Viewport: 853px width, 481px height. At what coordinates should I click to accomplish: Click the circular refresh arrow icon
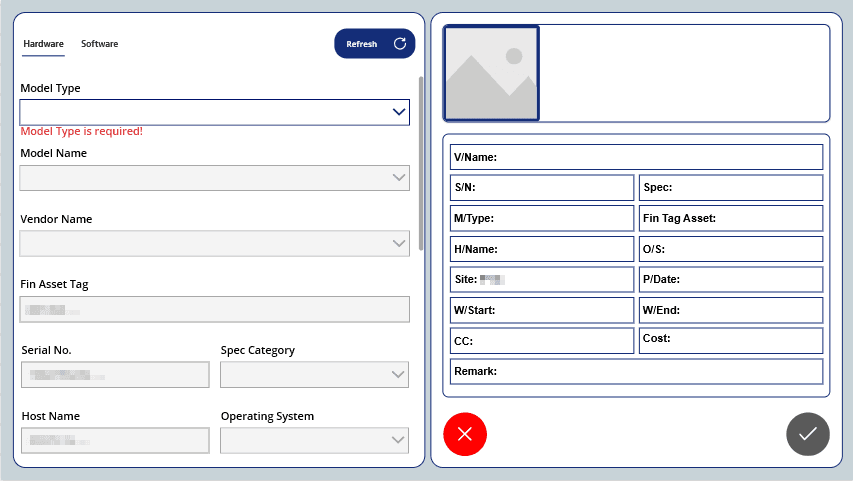400,44
